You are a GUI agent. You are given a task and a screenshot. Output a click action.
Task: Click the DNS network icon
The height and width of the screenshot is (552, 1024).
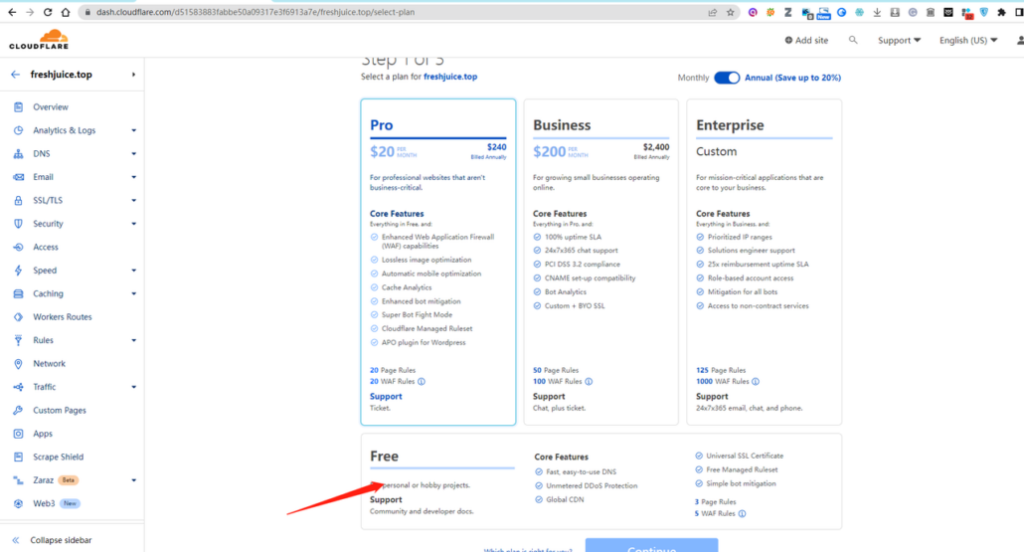(18, 154)
